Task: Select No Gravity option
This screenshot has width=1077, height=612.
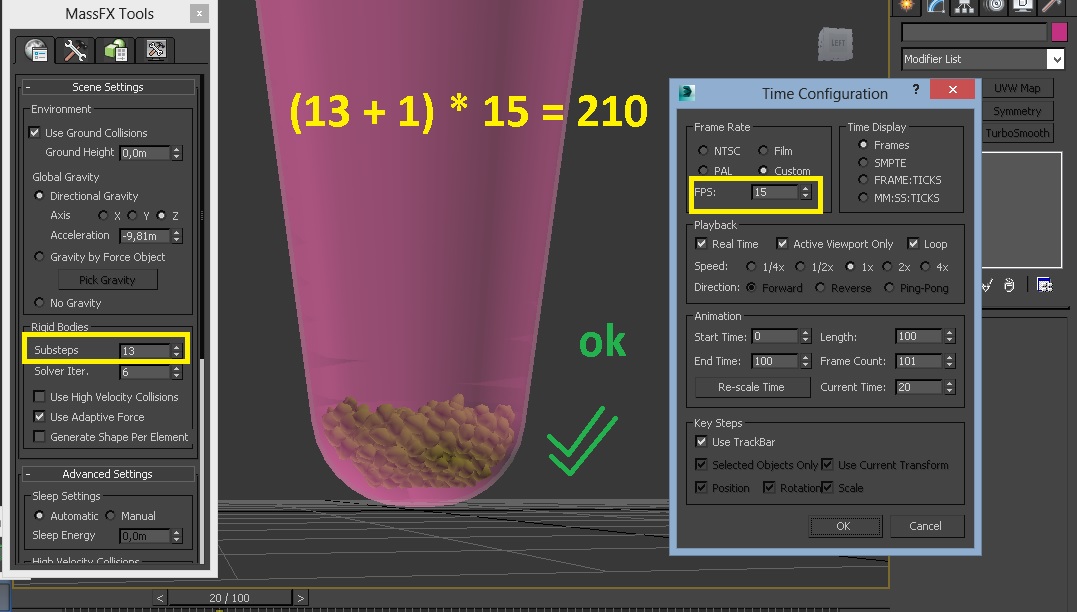Action: coord(39,302)
